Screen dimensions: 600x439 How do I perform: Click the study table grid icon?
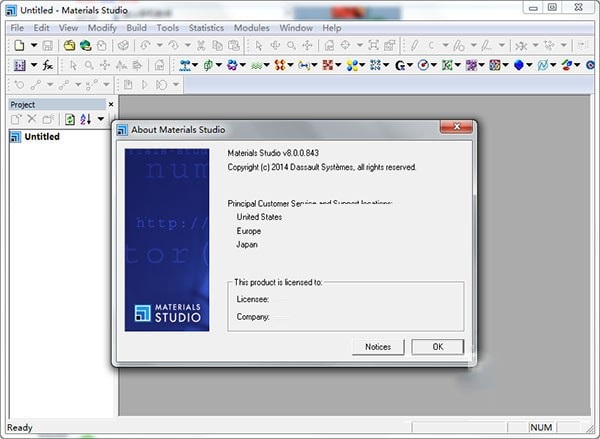20,65
